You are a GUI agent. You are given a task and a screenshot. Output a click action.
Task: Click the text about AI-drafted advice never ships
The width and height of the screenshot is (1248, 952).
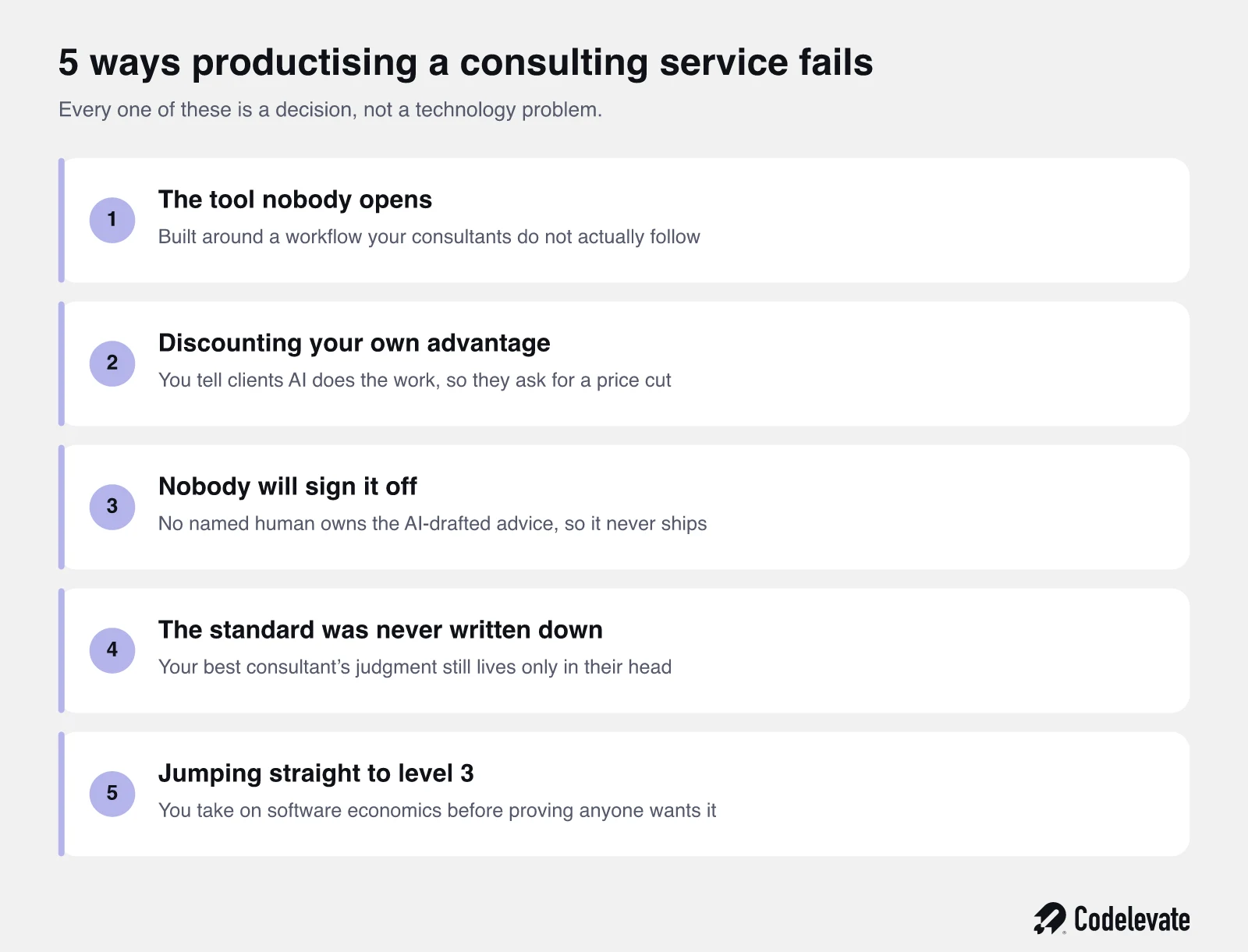click(x=432, y=524)
